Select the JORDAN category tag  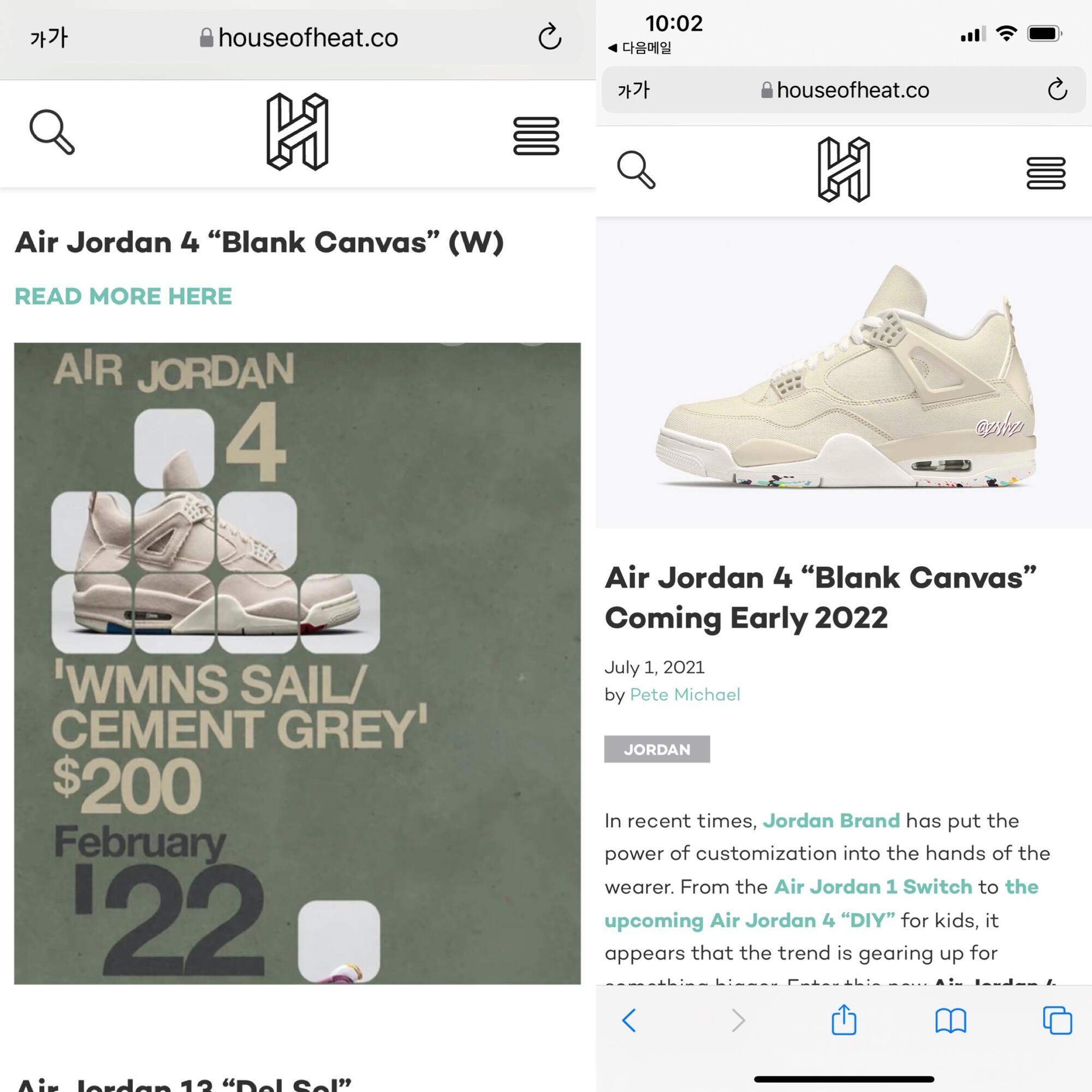click(657, 749)
